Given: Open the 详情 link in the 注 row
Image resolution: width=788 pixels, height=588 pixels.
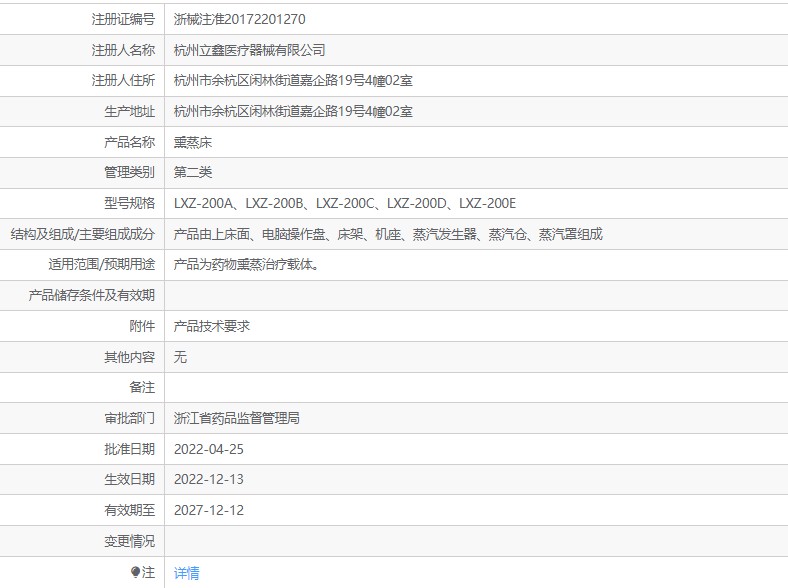Looking at the screenshot, I should 186,572.
